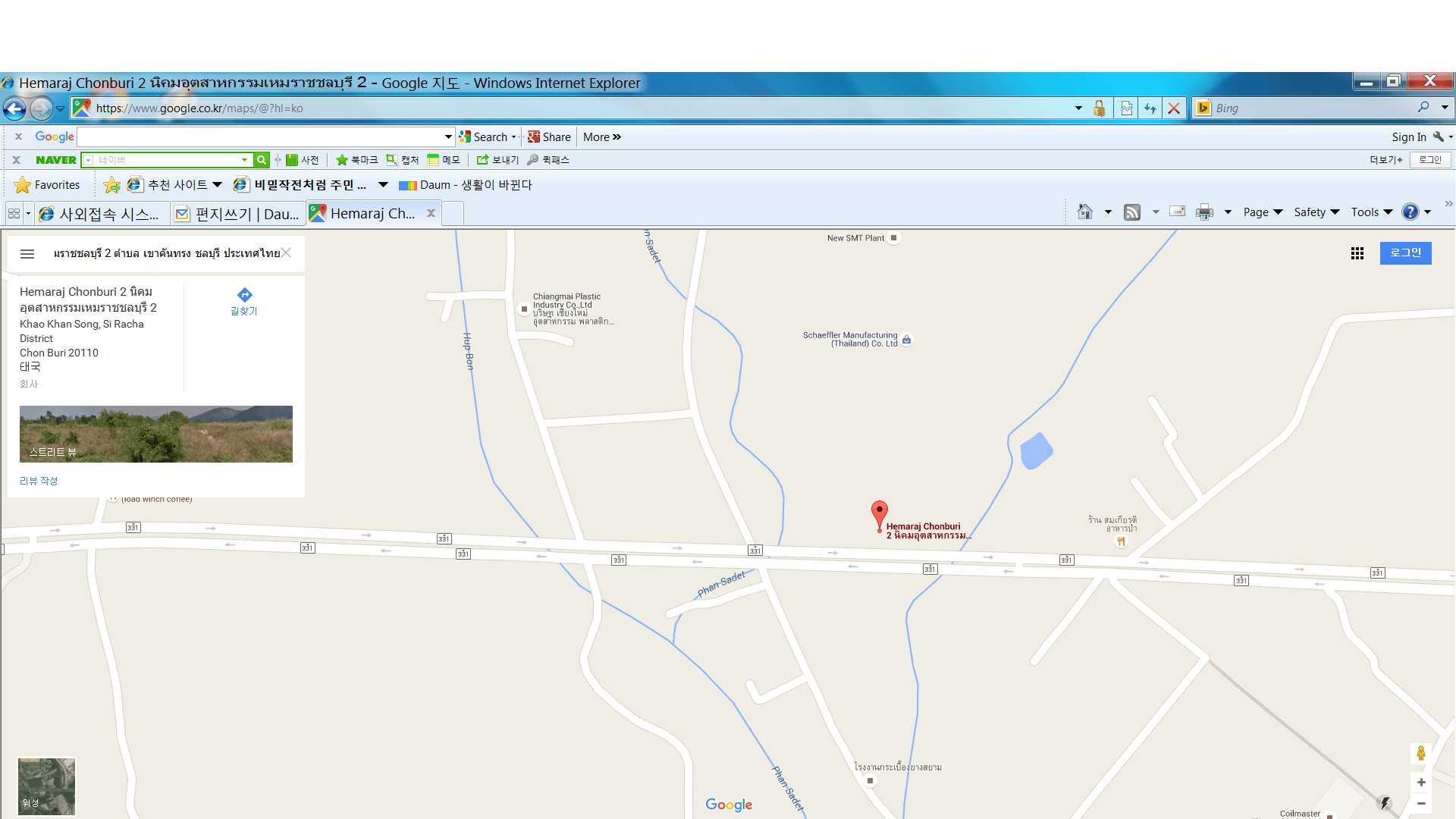Open the Google toolbar search box dropdown
1456x819 pixels.
[x=448, y=137]
